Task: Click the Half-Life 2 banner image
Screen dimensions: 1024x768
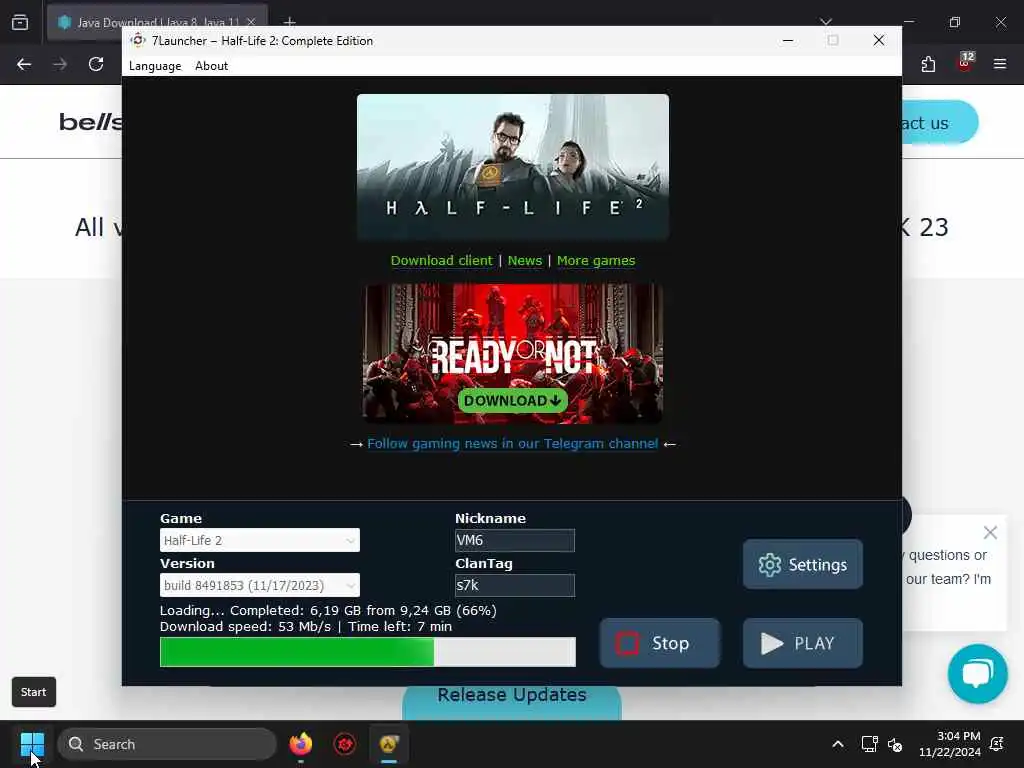Action: coord(513,167)
